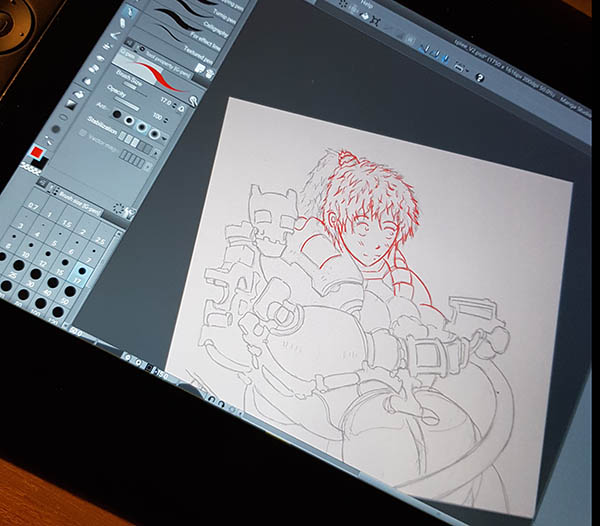This screenshot has height=526, width=600.
Task: Select the Calligraphy pen sub tool
Action: pyautogui.click(x=217, y=29)
